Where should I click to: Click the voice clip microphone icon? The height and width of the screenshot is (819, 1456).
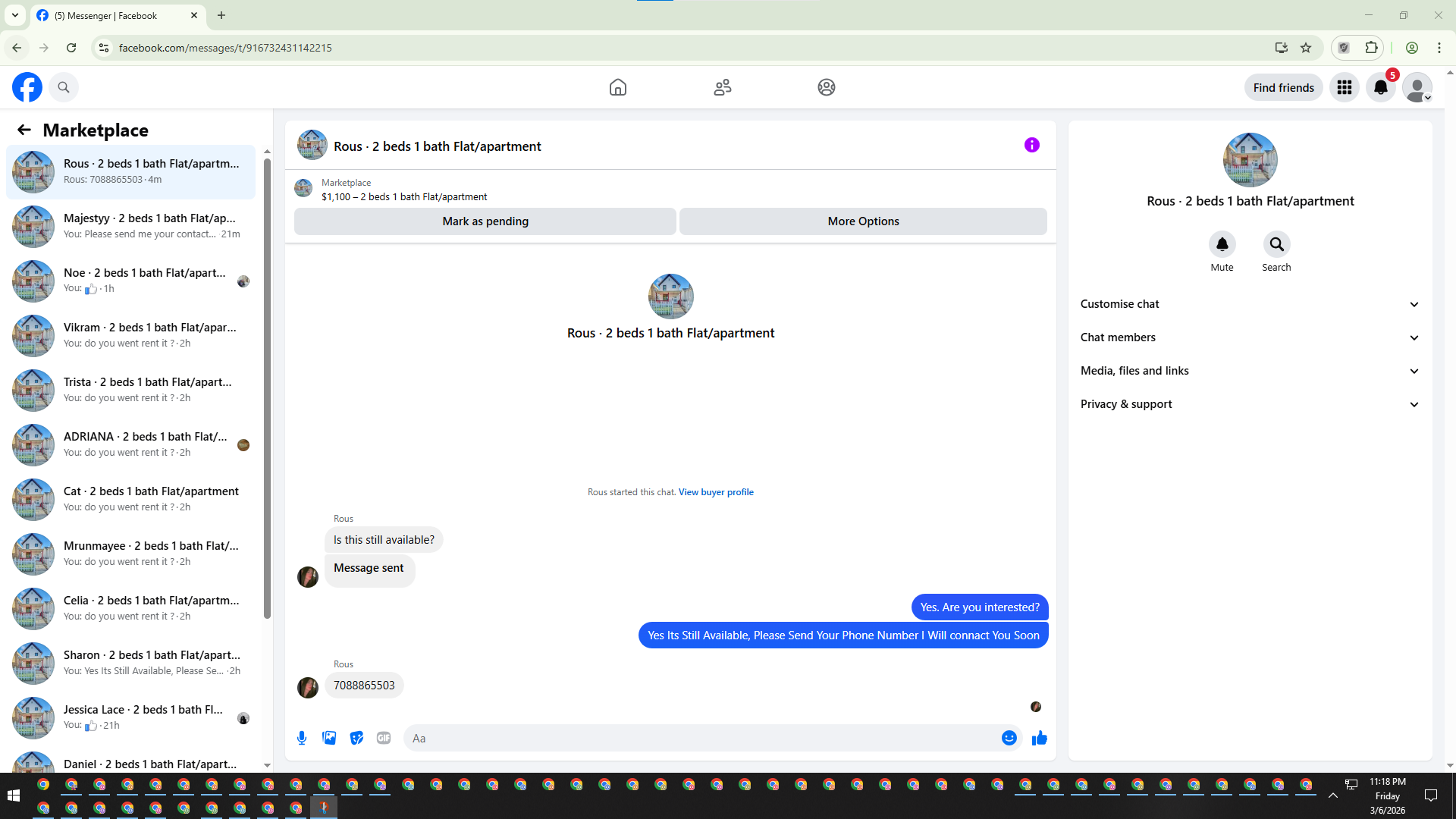302,738
